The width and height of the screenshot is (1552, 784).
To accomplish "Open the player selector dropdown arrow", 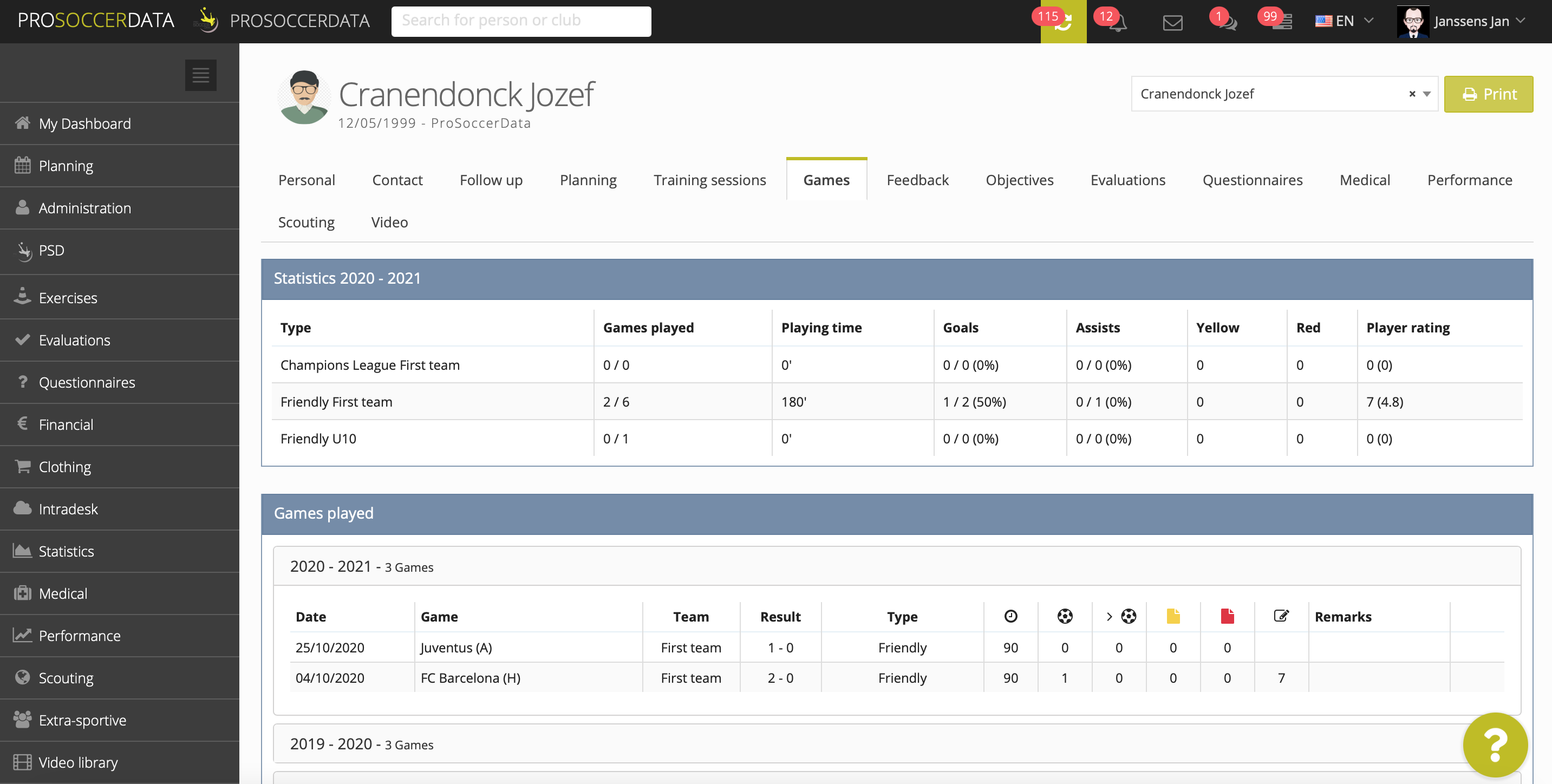I will 1427,94.
